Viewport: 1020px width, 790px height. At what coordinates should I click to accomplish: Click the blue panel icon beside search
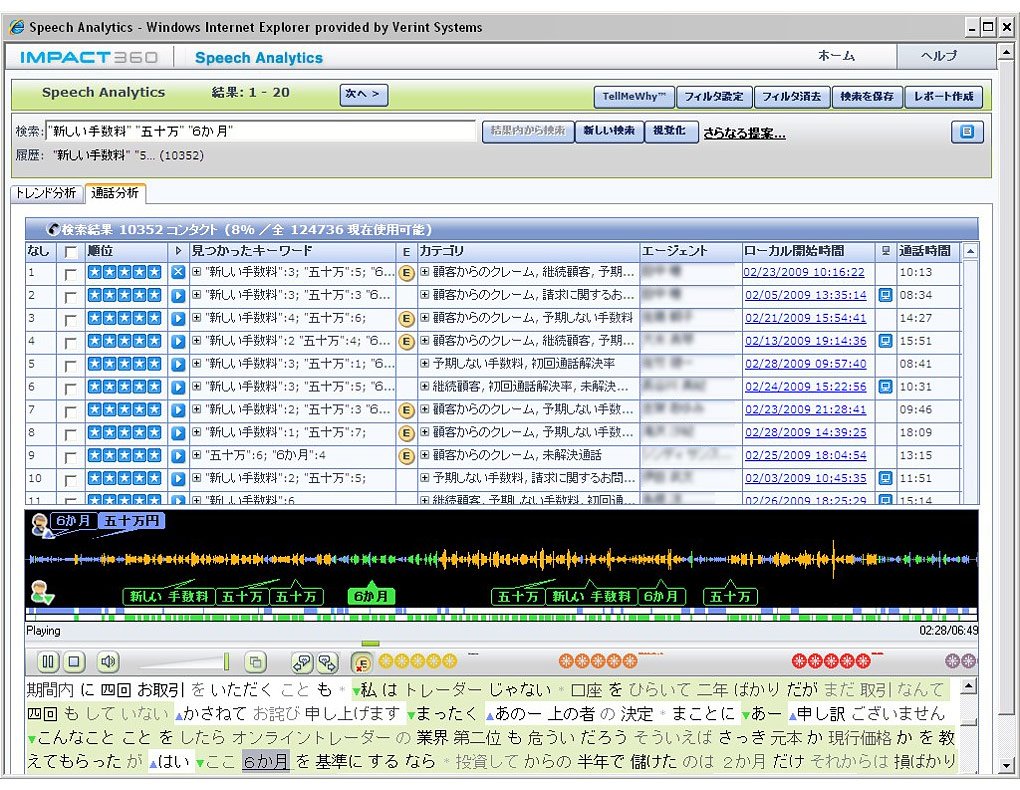pos(967,131)
